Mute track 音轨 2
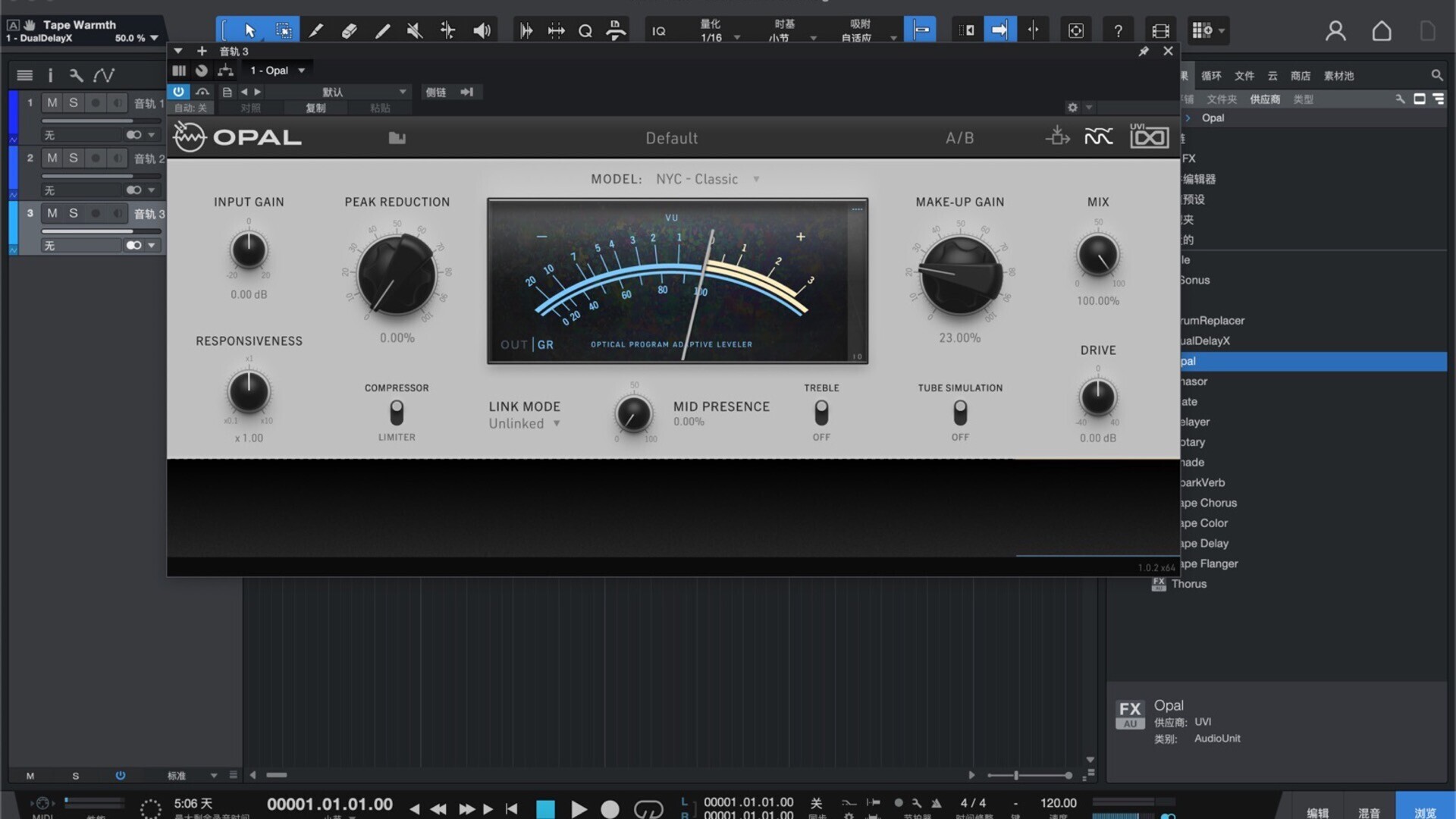 point(52,158)
